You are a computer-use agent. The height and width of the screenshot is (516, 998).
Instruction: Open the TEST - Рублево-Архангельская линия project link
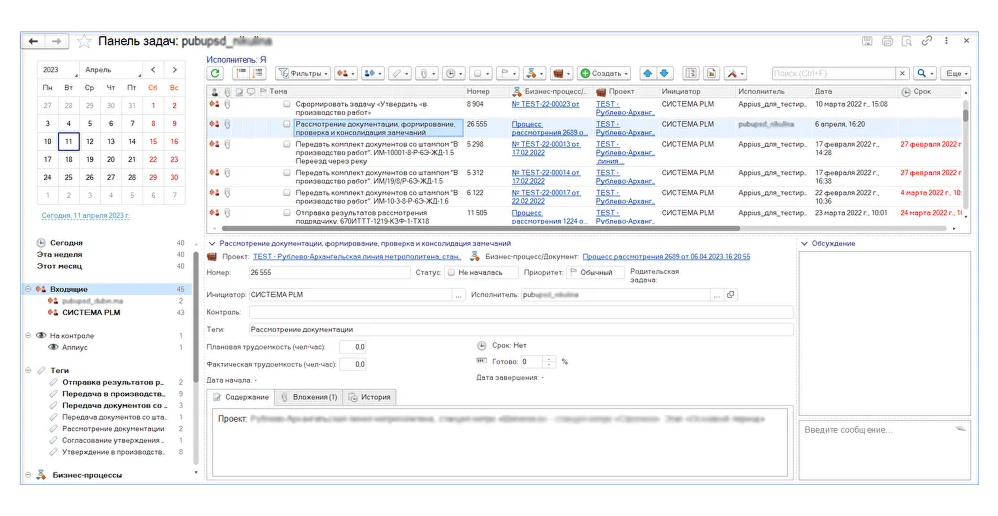[x=356, y=257]
